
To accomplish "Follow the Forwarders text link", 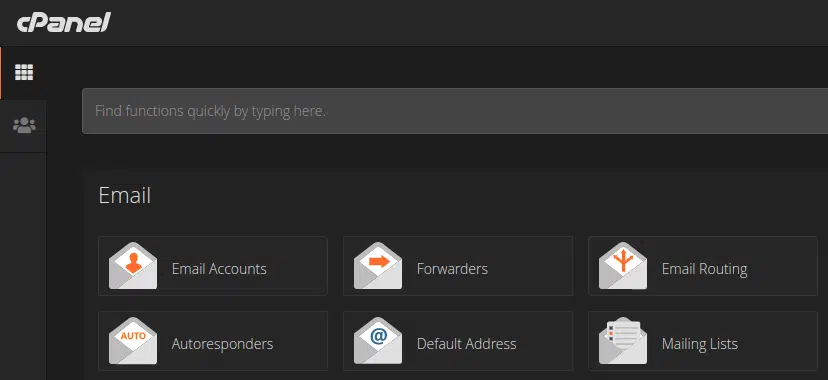I will click(452, 269).
